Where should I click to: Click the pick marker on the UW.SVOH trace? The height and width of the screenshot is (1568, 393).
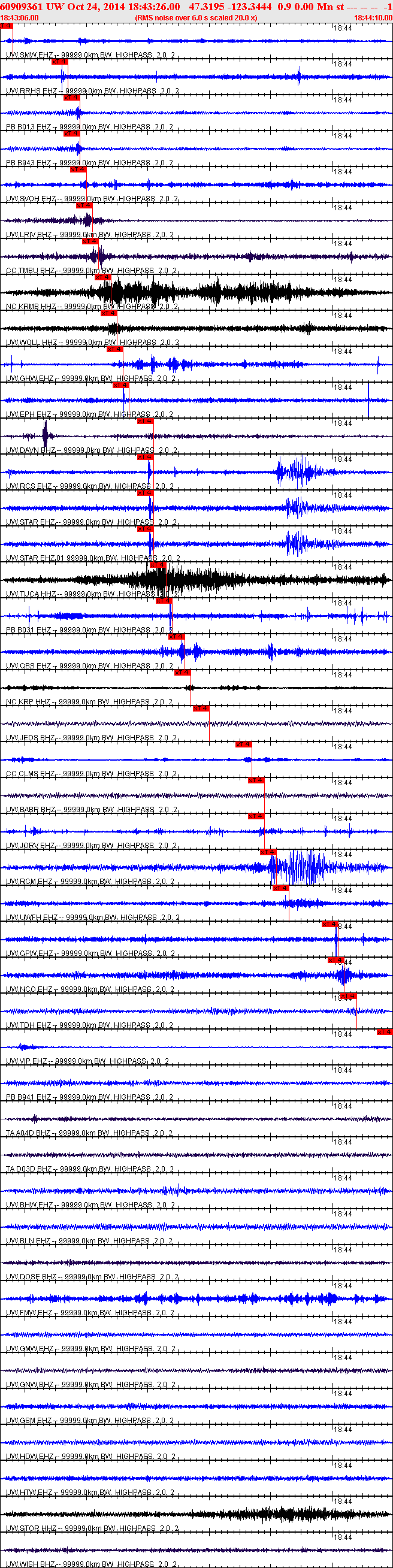tap(77, 169)
